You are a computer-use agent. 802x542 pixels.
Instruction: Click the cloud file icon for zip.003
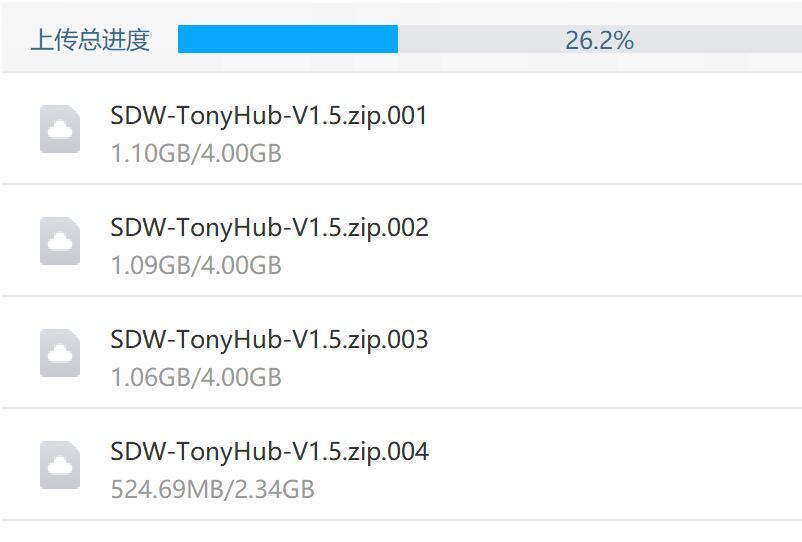click(60, 353)
